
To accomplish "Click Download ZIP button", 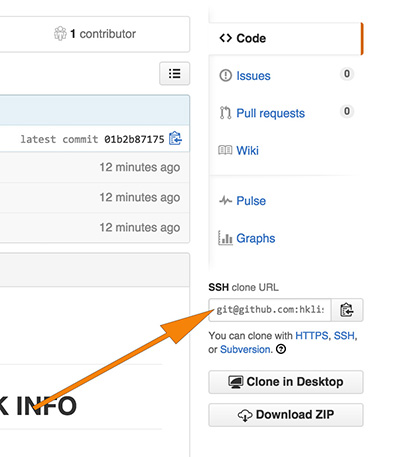I will click(286, 415).
